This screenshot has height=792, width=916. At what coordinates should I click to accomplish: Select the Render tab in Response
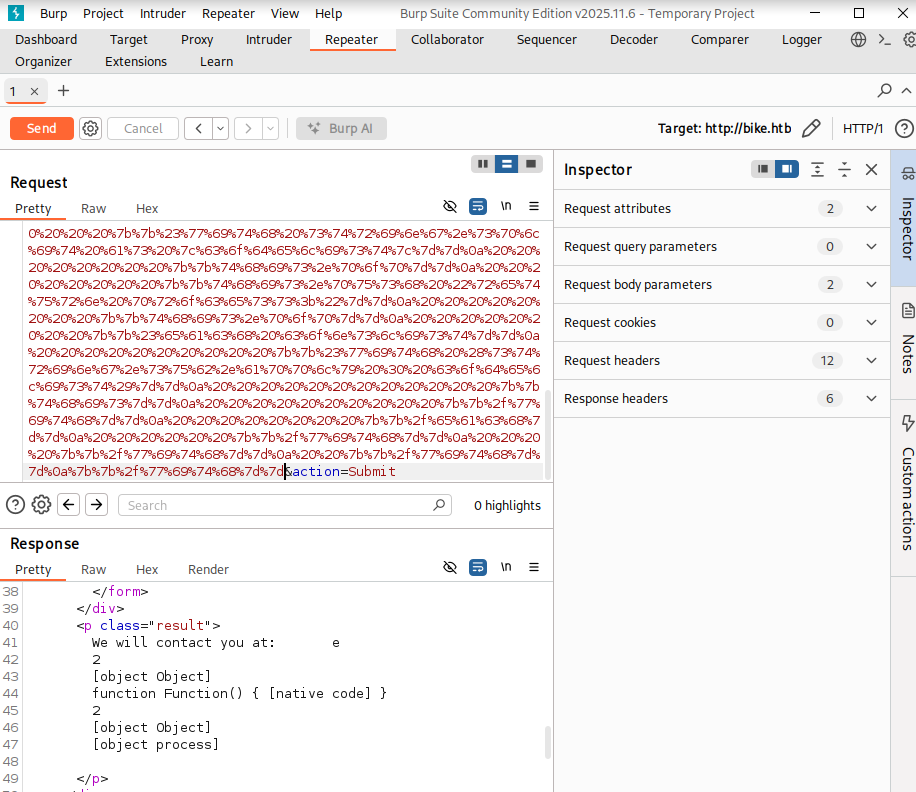(x=208, y=569)
